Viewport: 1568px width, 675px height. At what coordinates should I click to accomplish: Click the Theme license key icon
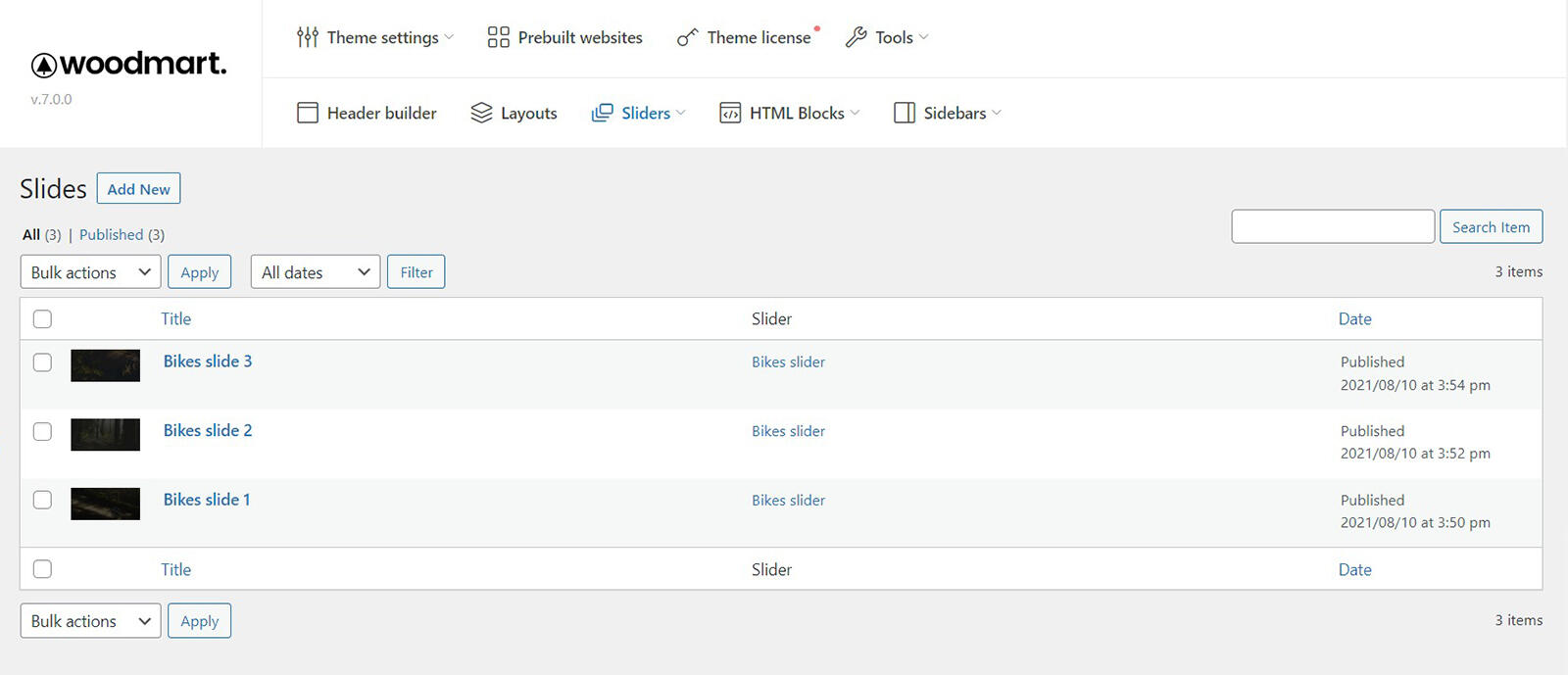pos(687,37)
